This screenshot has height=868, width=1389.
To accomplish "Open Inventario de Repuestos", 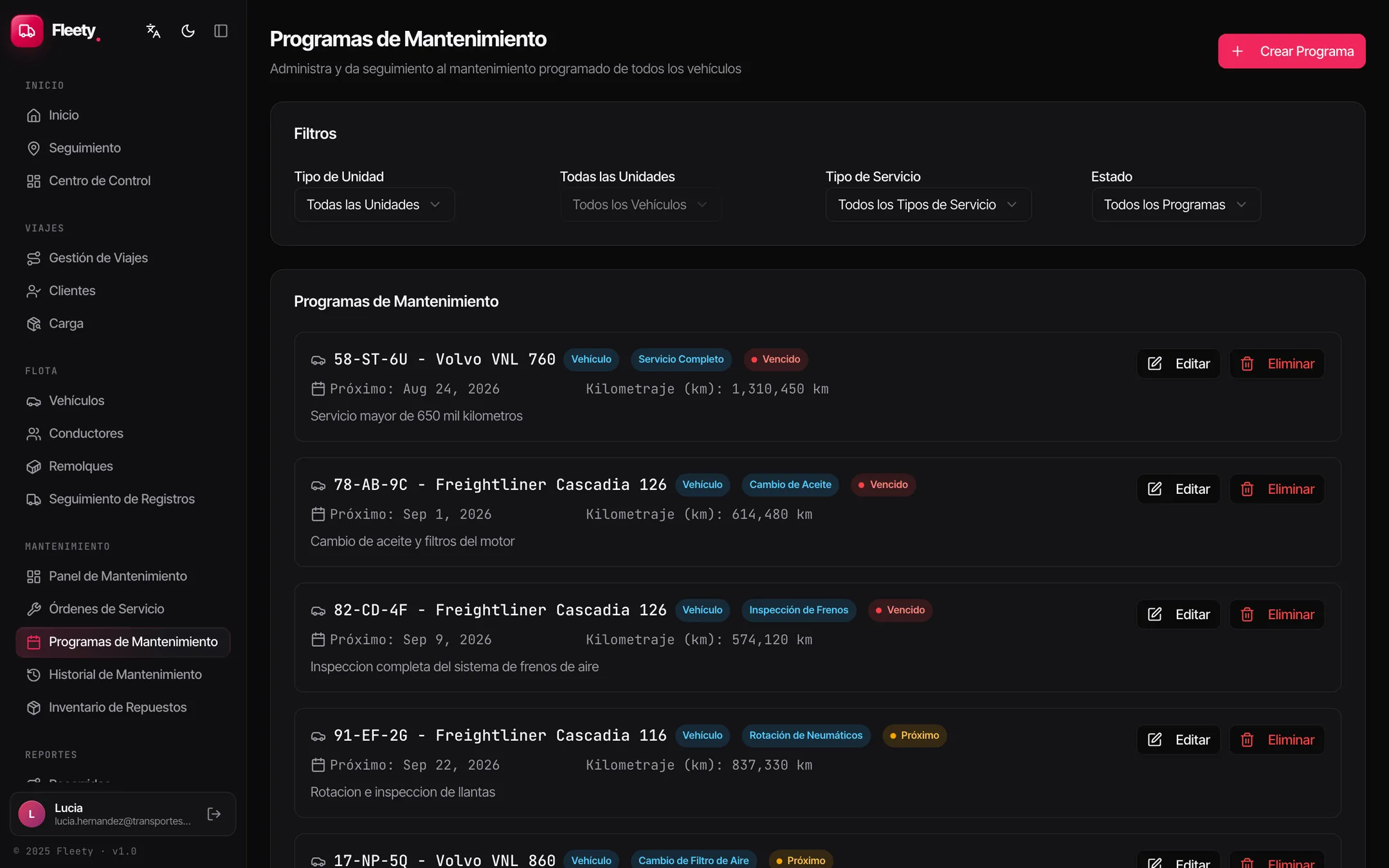I will point(123,707).
